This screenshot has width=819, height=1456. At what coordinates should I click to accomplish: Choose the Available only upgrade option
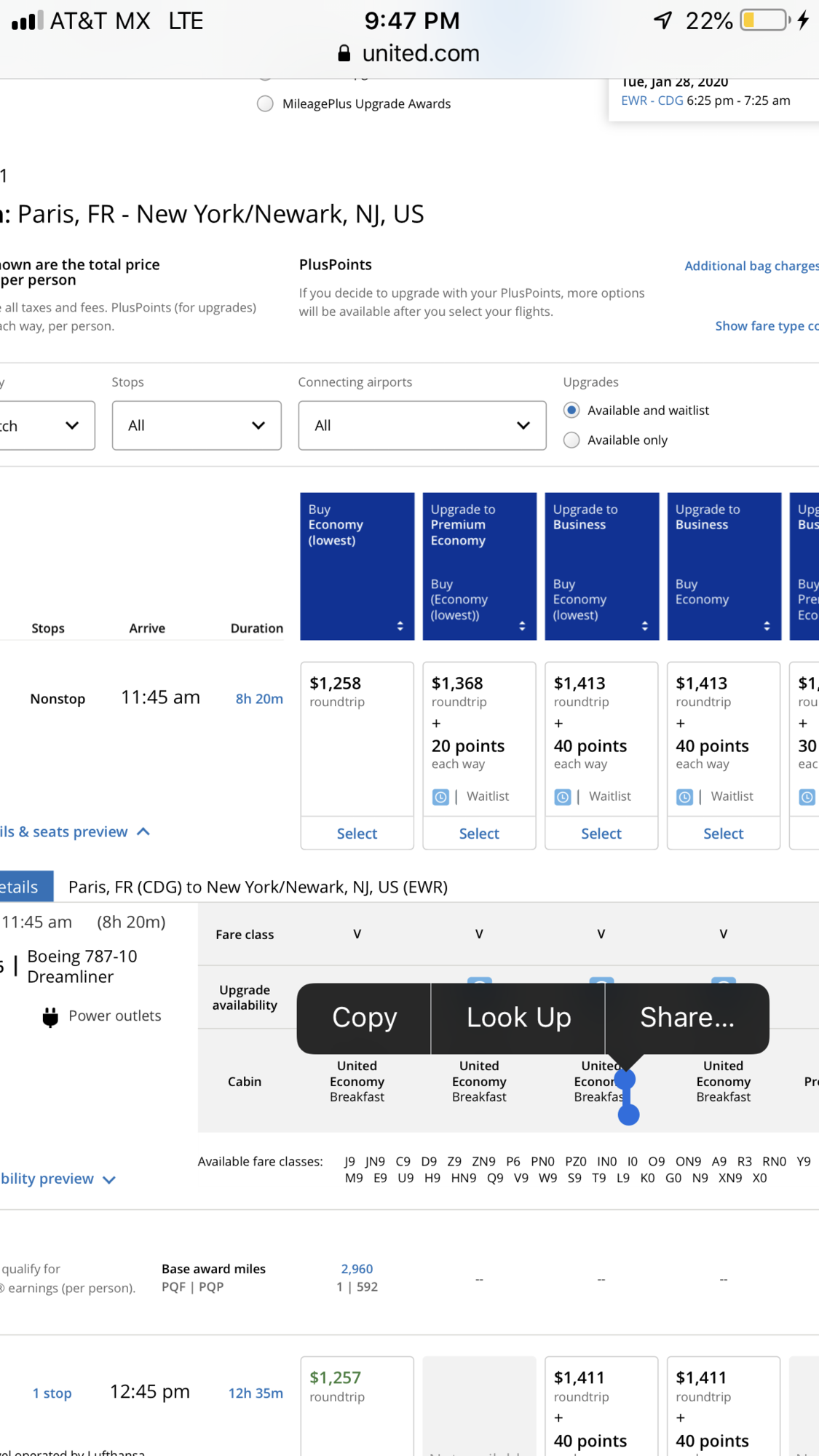tap(572, 440)
